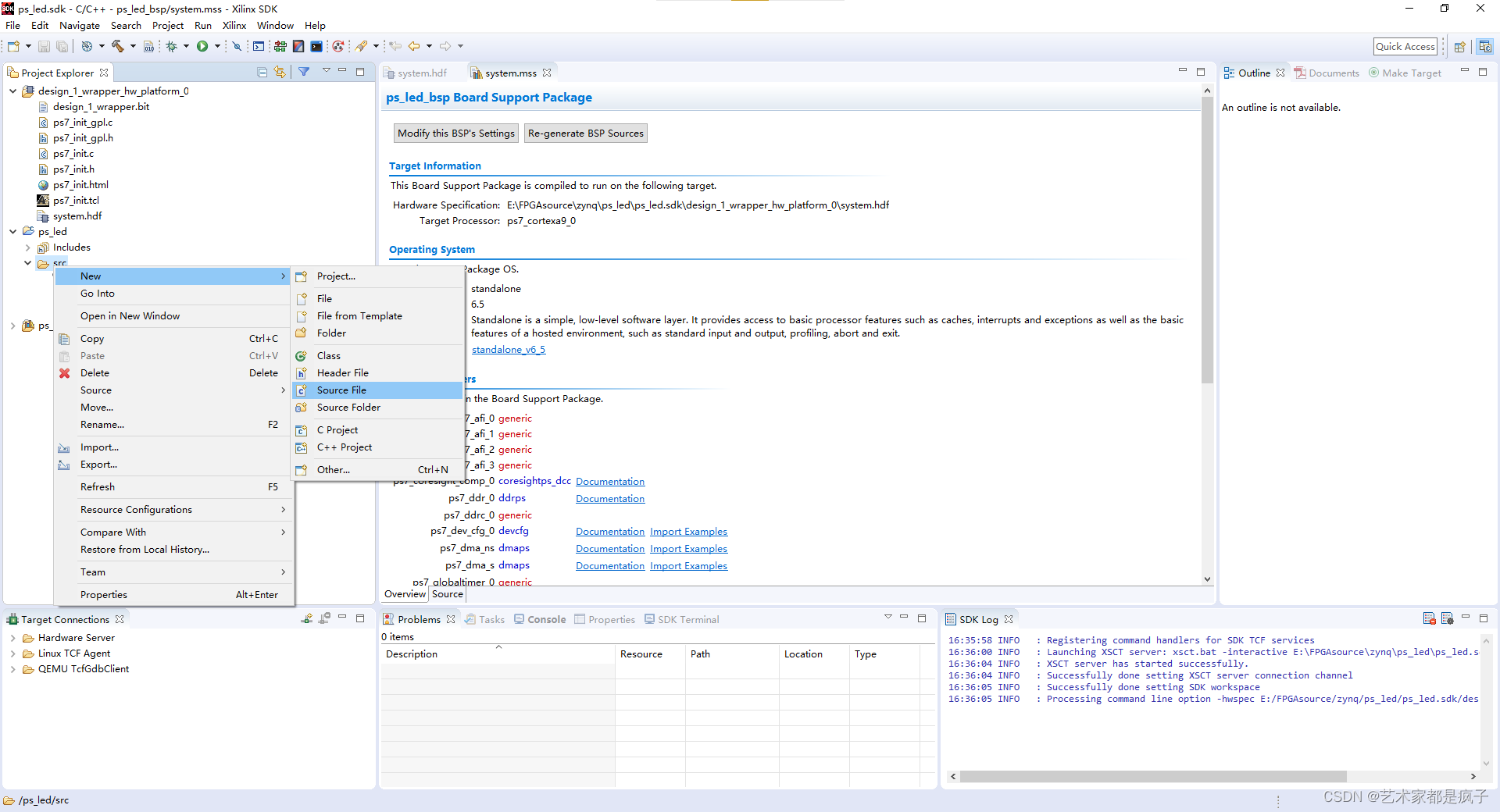Open the Navigate menu
The width and height of the screenshot is (1500, 812).
click(x=80, y=26)
